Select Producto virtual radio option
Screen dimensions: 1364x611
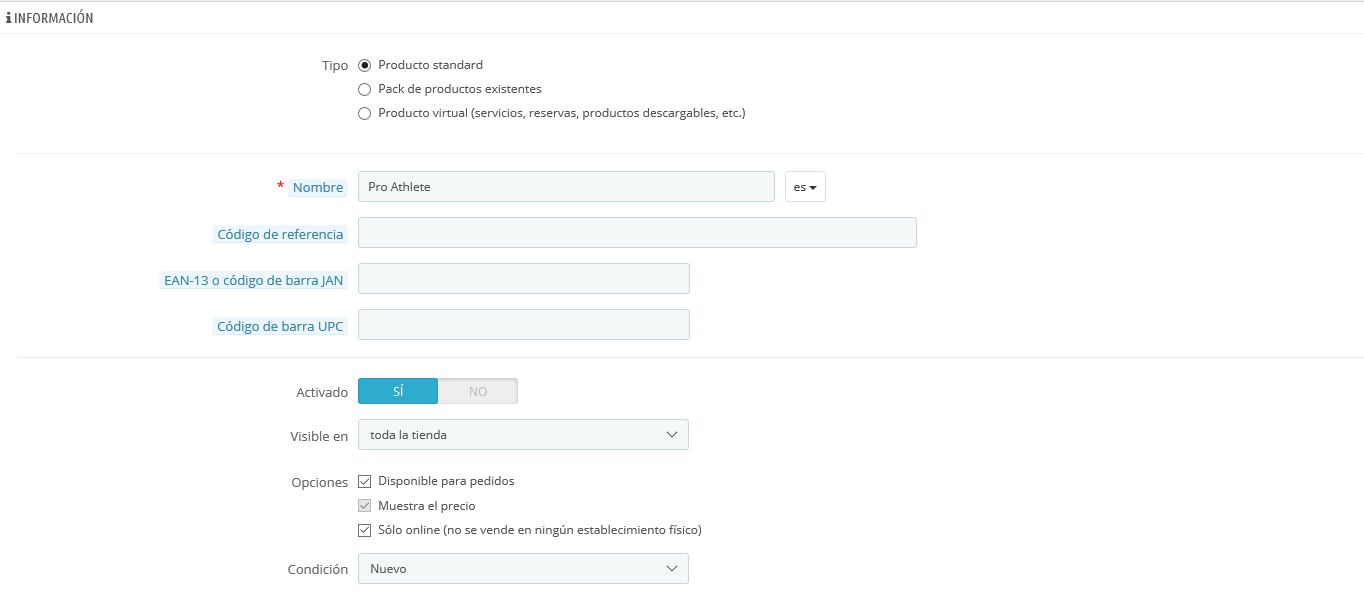tap(365, 113)
